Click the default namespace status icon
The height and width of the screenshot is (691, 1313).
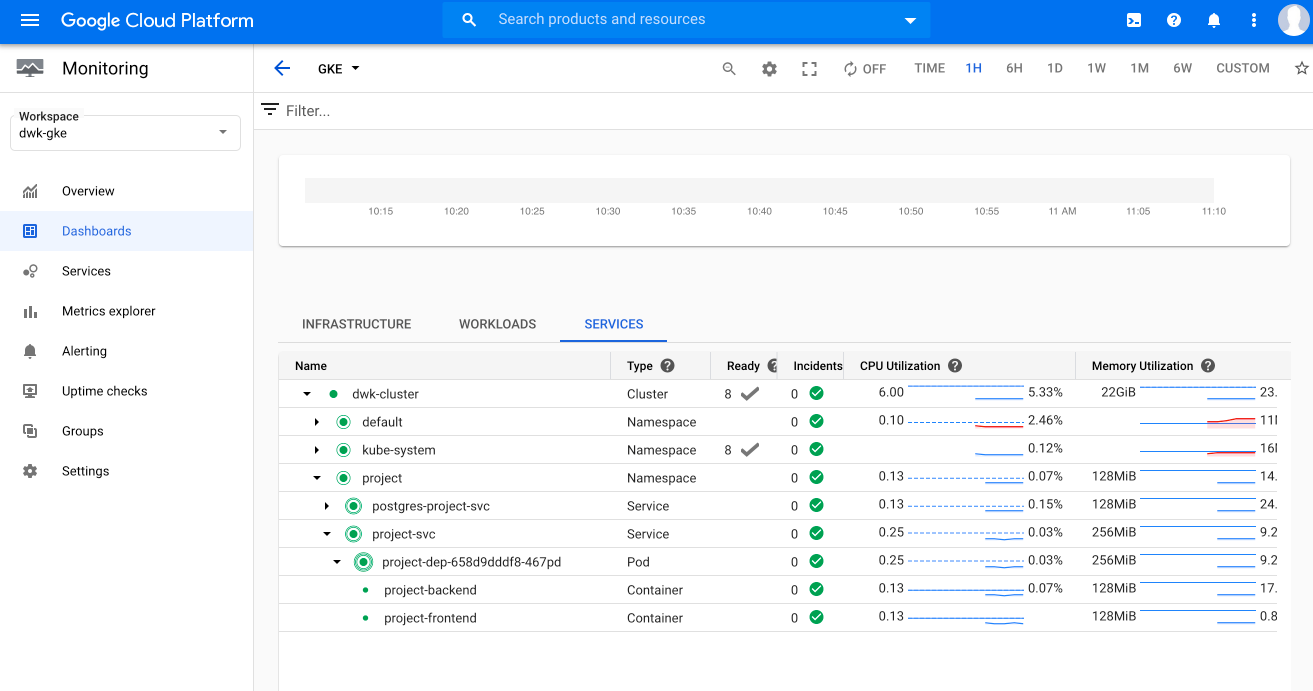[343, 422]
